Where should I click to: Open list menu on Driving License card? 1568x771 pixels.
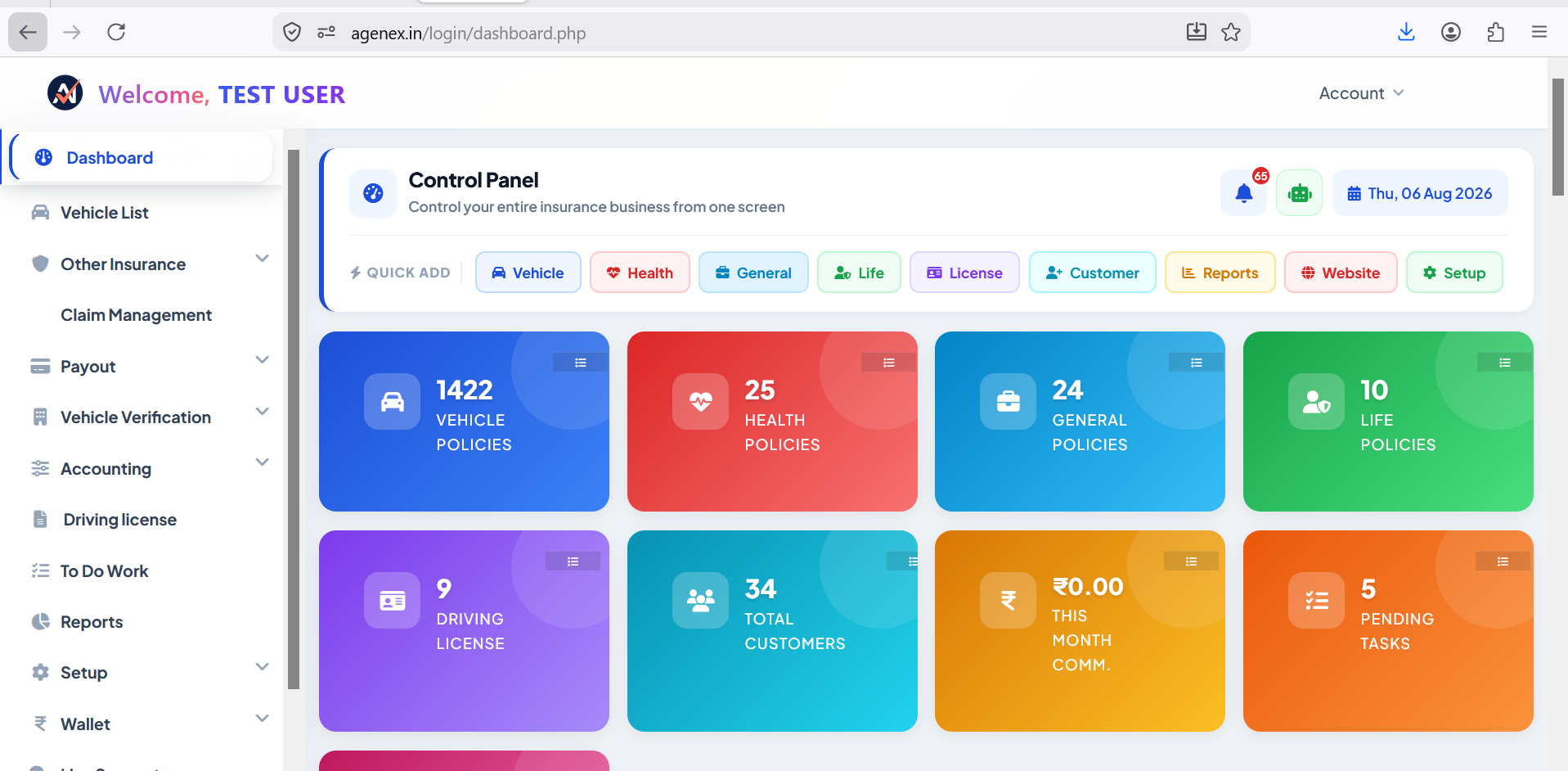[x=573, y=561]
